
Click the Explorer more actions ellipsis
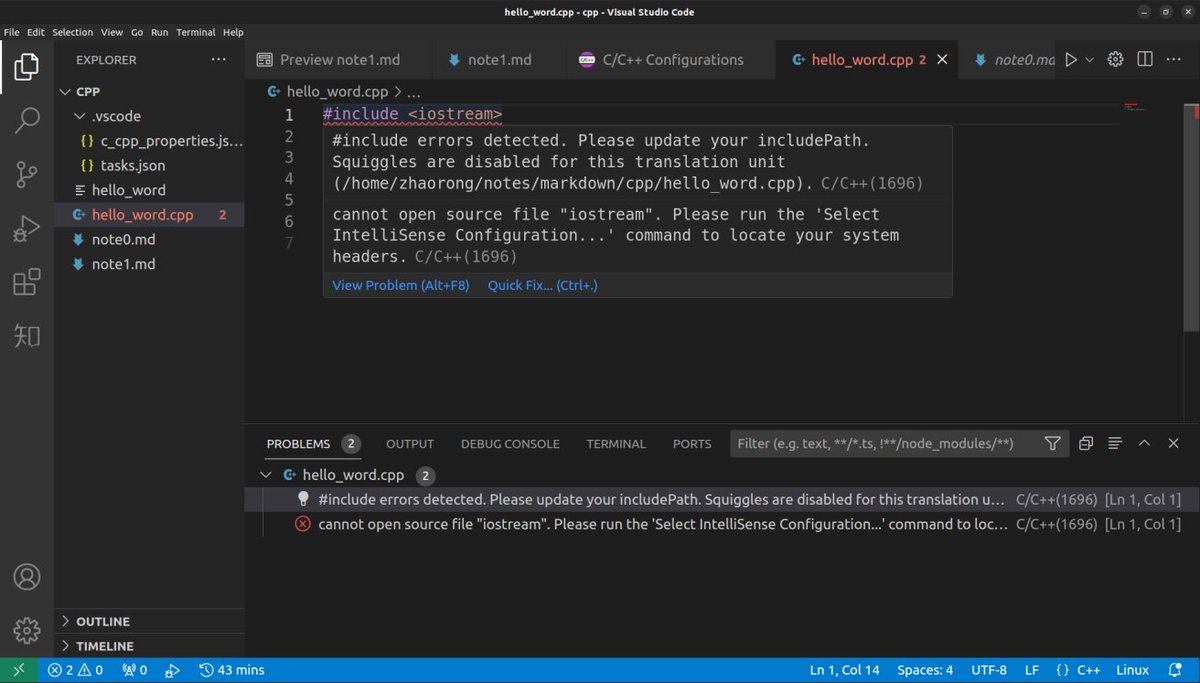(x=219, y=60)
